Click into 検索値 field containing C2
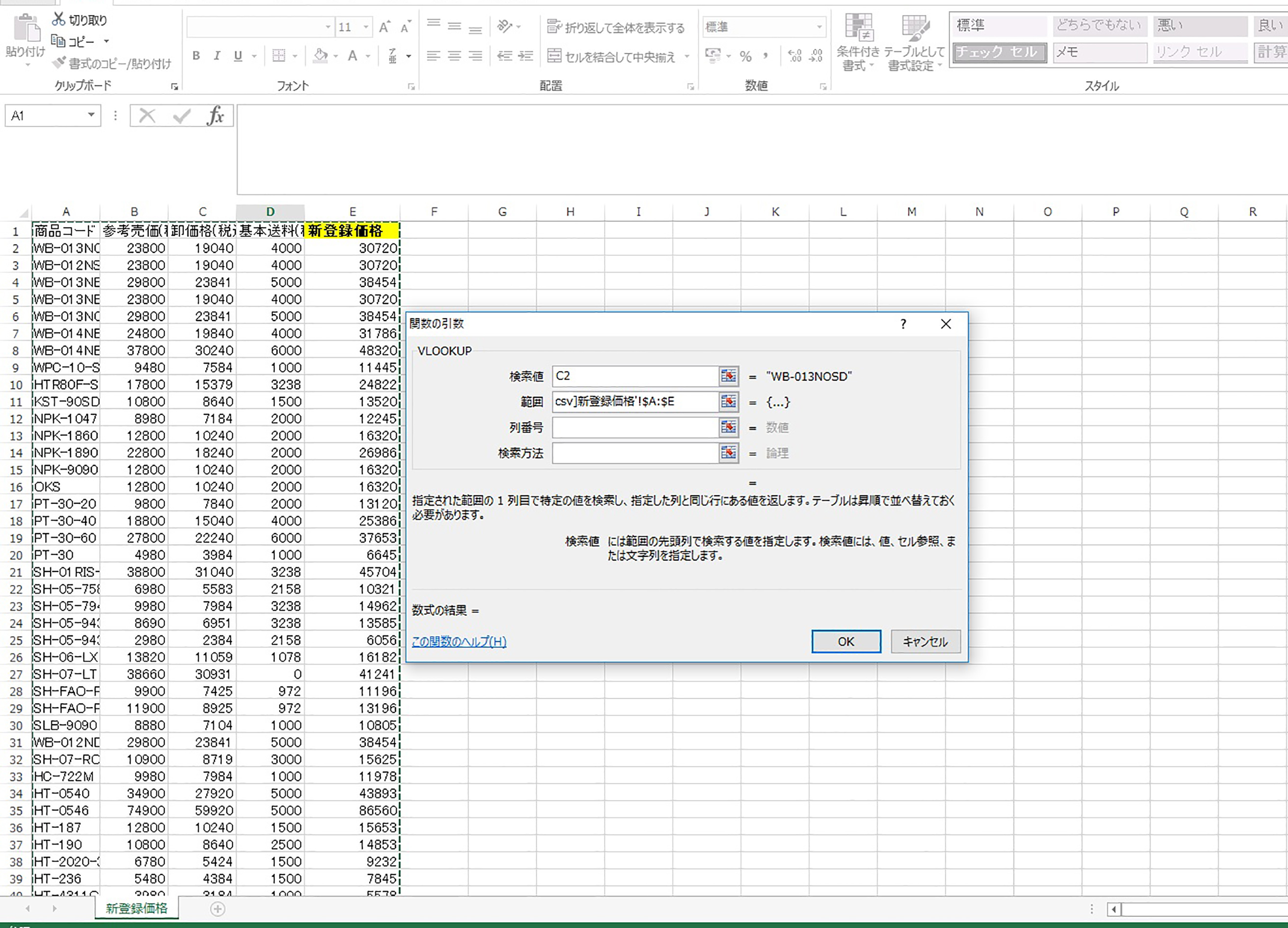 tap(635, 376)
